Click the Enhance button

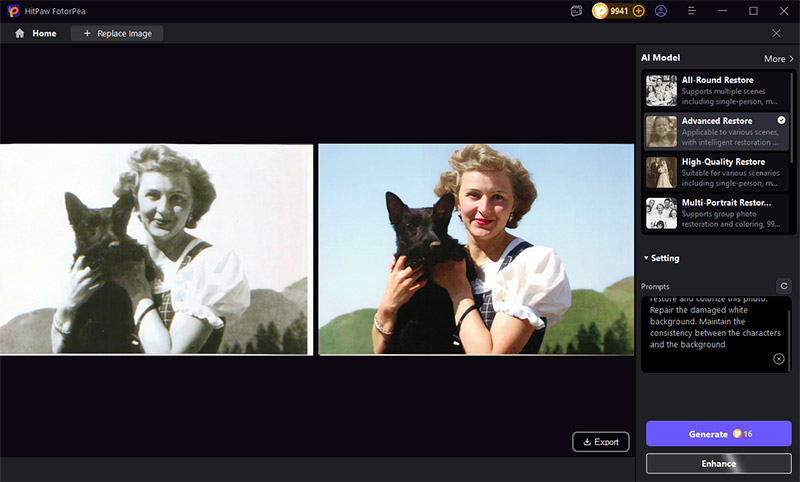718,463
